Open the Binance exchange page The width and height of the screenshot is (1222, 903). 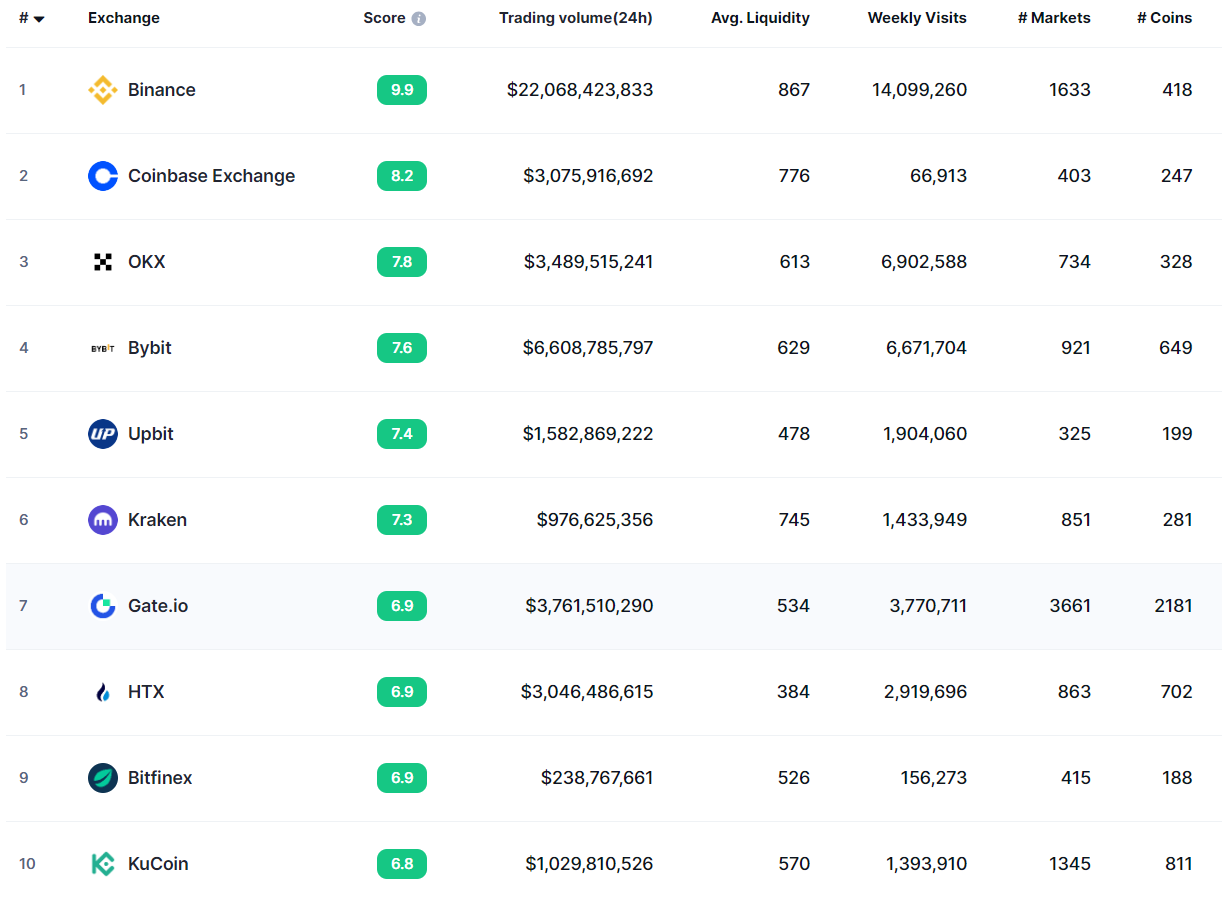coord(162,90)
